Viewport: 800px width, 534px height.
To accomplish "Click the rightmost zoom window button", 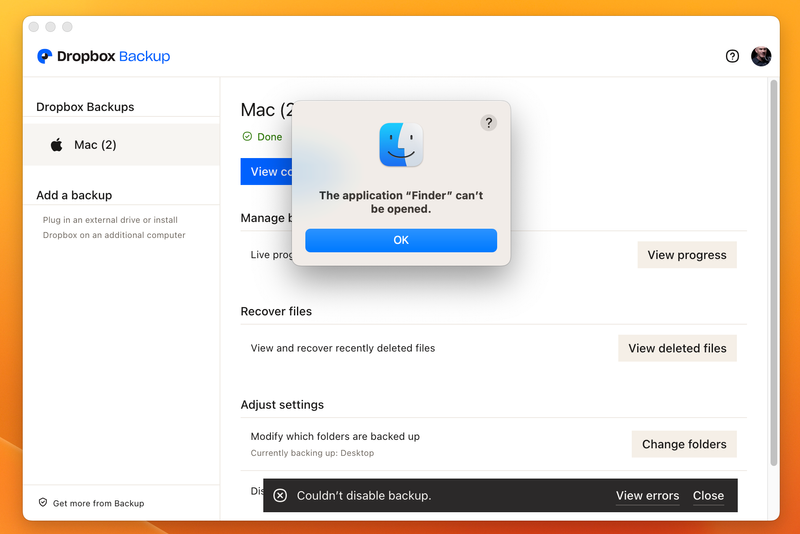I will coord(67,27).
